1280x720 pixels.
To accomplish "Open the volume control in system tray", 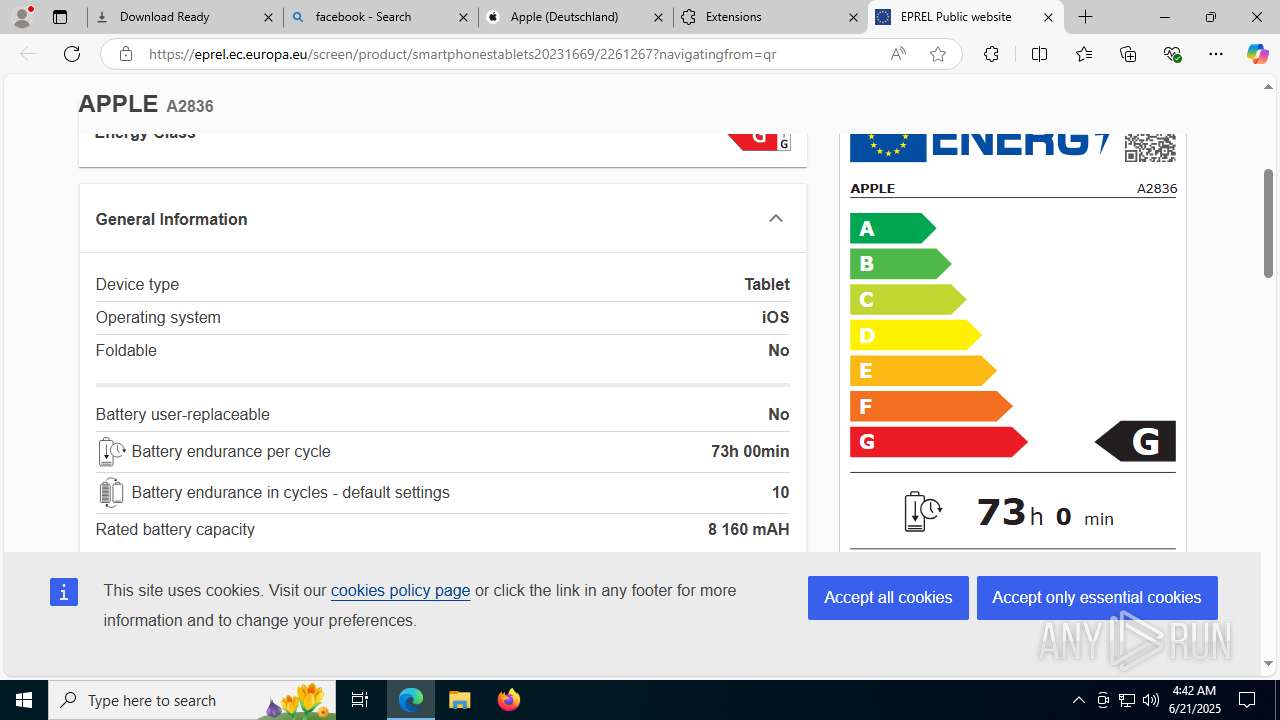I will click(1151, 700).
